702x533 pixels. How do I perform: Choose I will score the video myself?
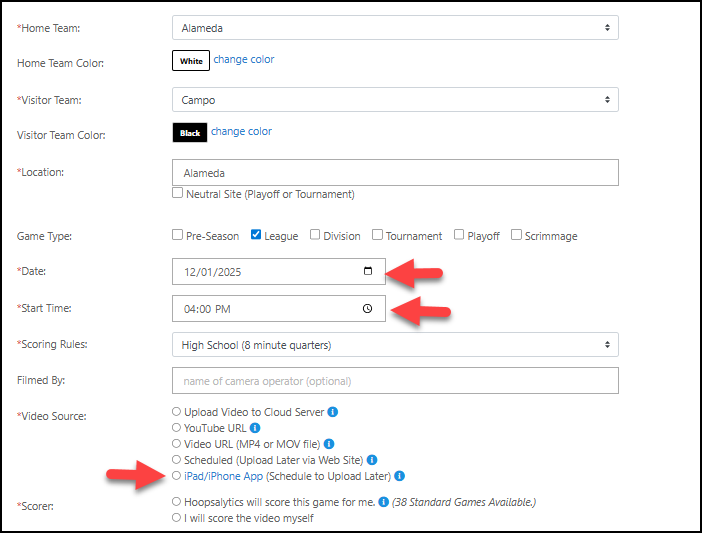pyautogui.click(x=177, y=517)
